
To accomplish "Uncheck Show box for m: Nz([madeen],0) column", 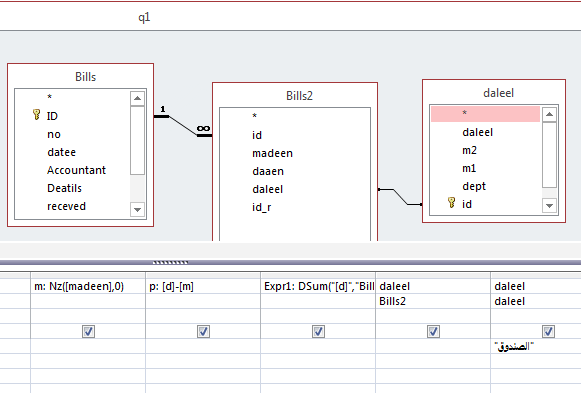I will pyautogui.click(x=88, y=331).
